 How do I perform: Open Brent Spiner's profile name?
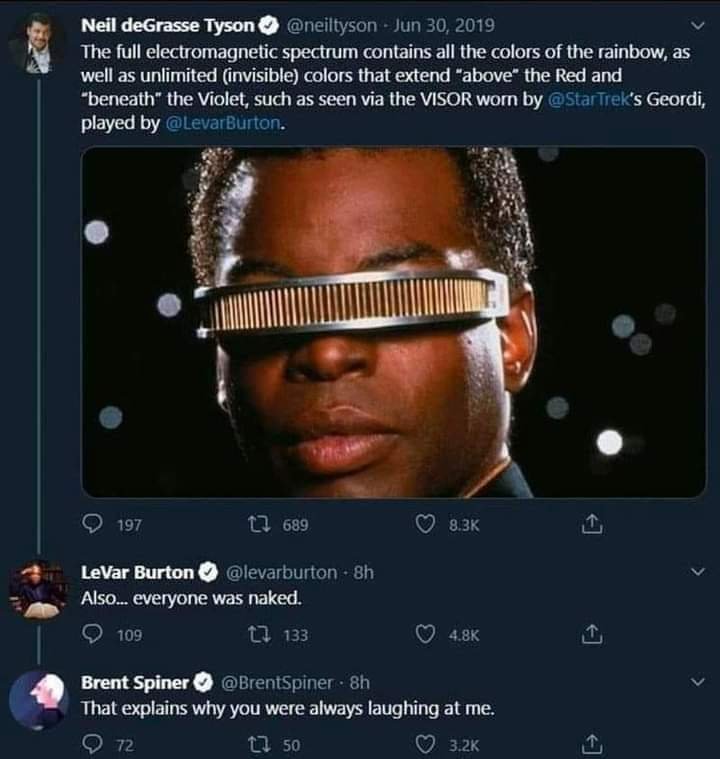click(135, 683)
